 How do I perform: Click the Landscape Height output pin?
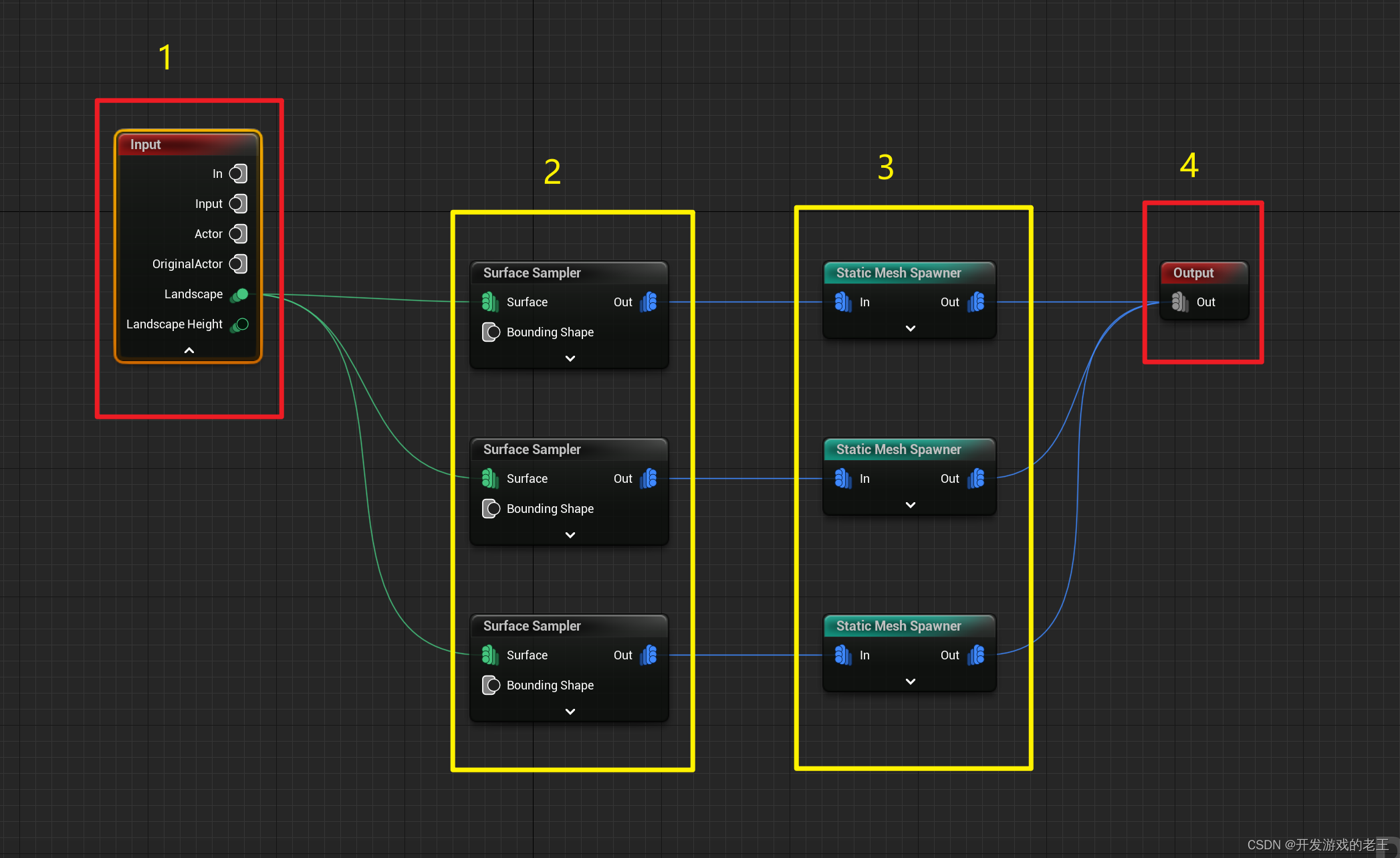[239, 324]
